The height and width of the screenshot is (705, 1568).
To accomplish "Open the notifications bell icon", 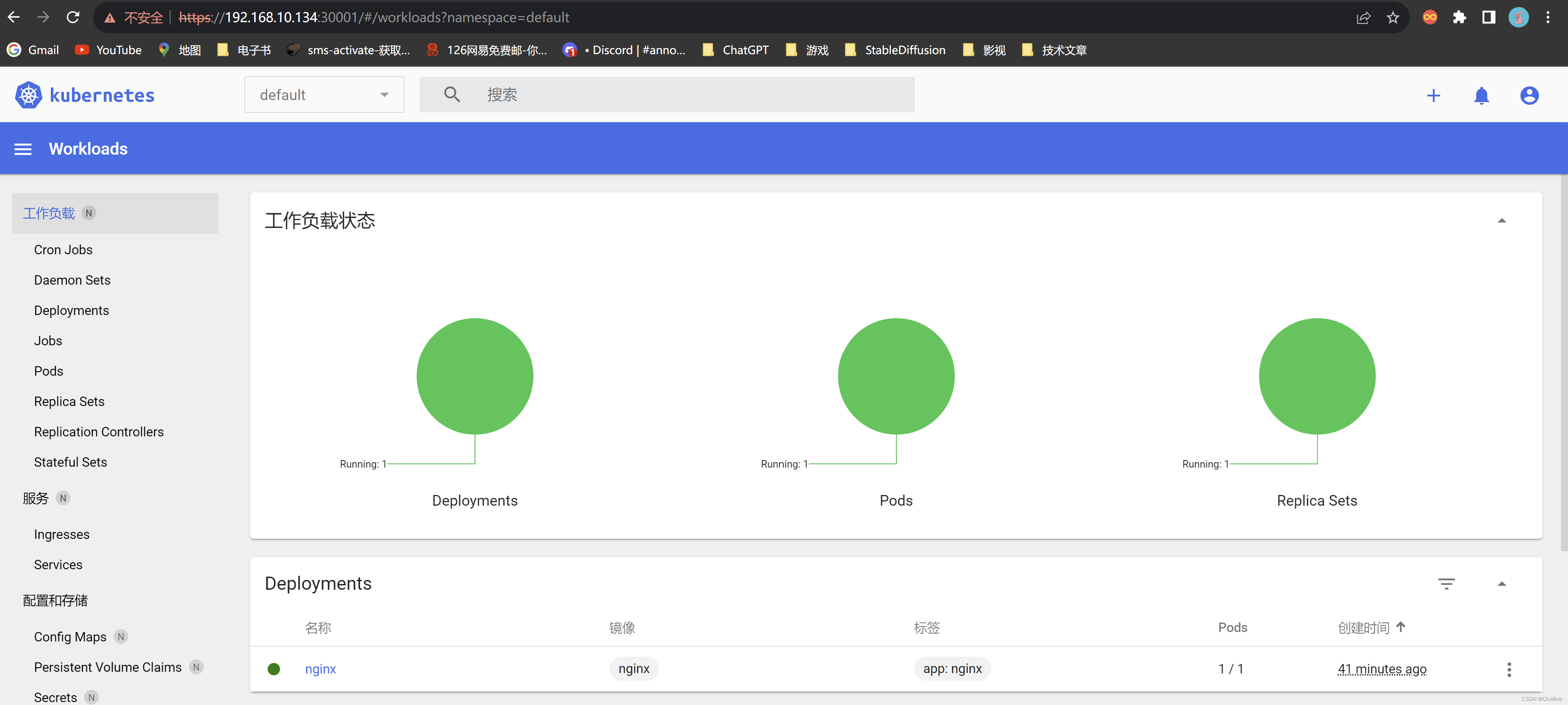I will click(1481, 96).
